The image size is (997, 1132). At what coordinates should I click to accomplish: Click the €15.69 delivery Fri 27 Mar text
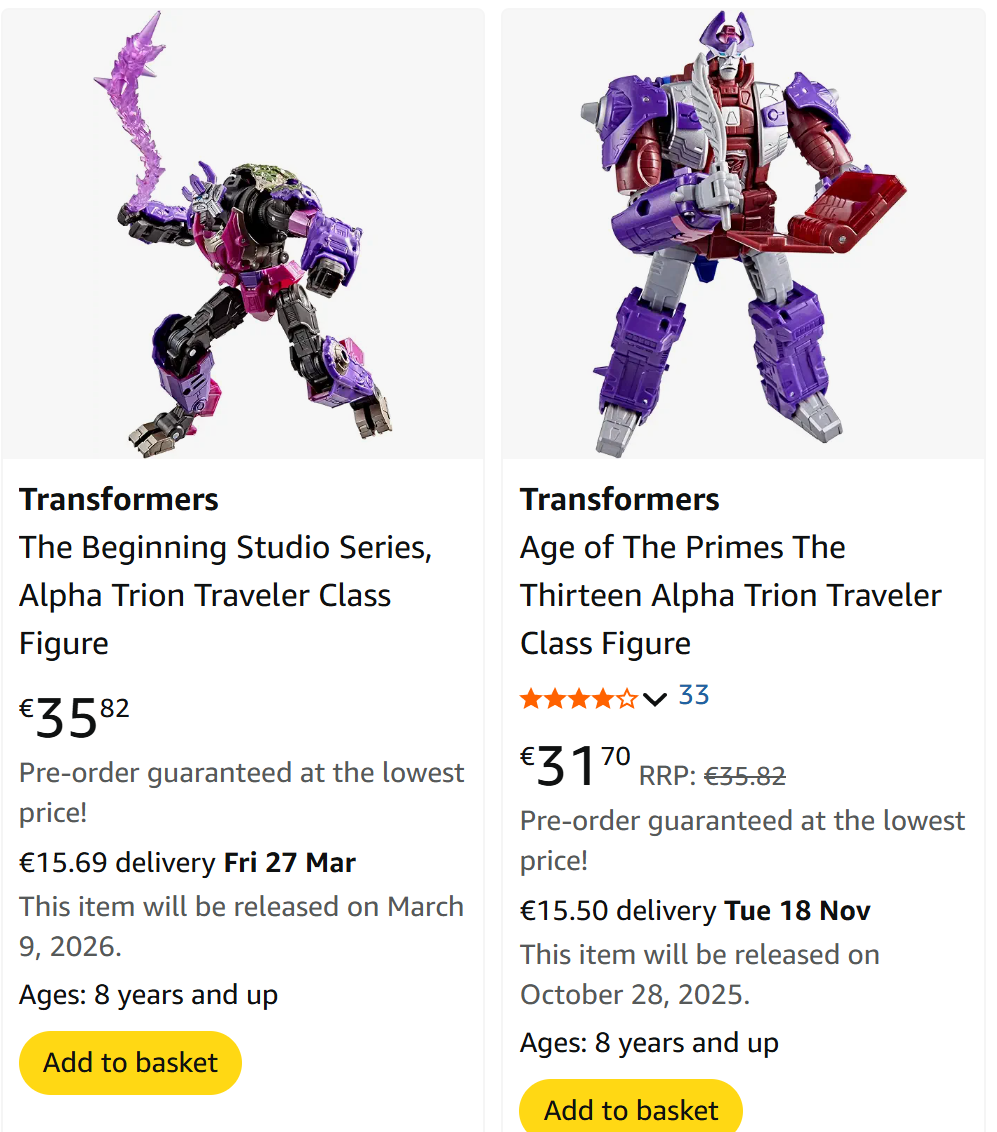click(x=187, y=862)
